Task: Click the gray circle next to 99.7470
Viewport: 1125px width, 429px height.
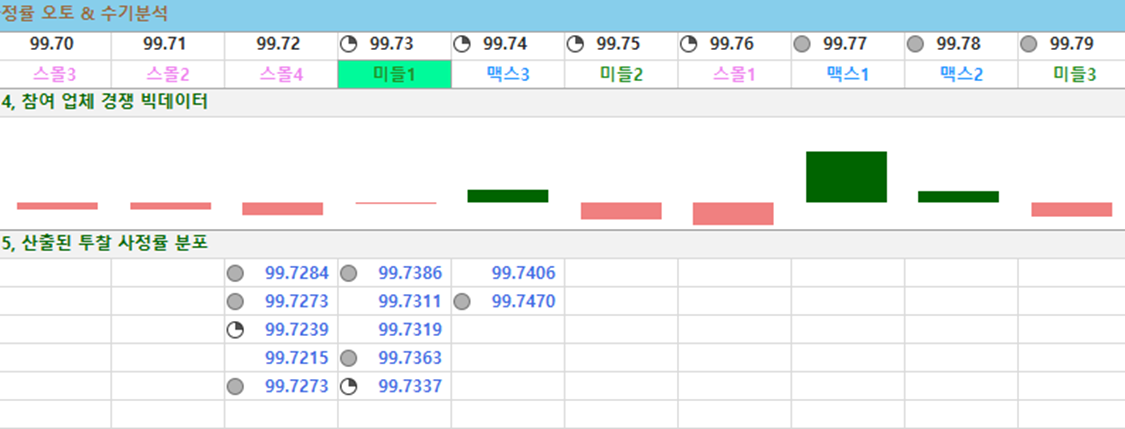Action: [461, 301]
